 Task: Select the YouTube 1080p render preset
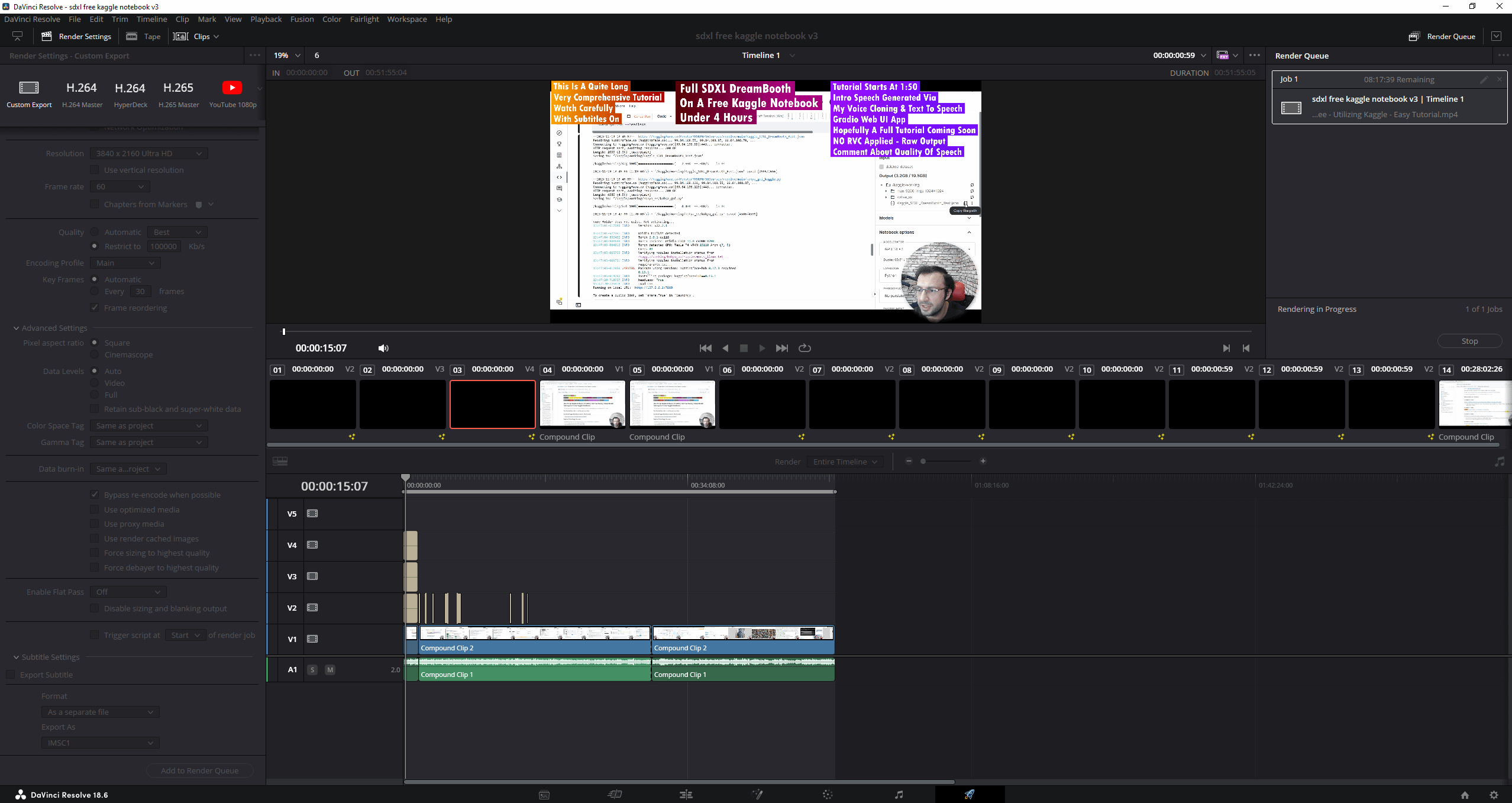click(x=232, y=94)
